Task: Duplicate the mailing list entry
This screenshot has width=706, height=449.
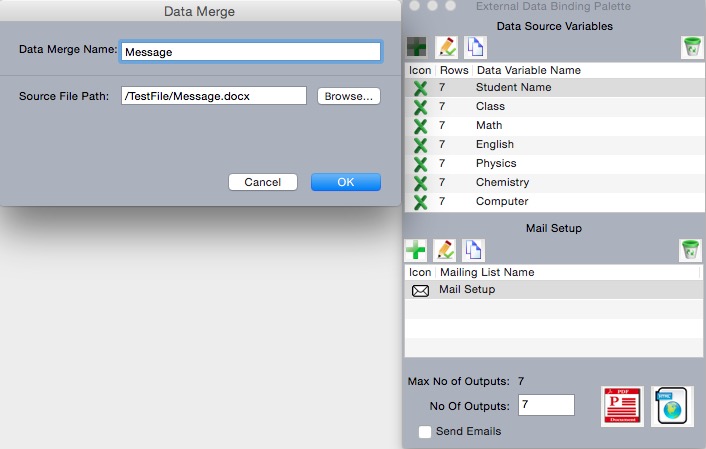Action: (x=473, y=250)
